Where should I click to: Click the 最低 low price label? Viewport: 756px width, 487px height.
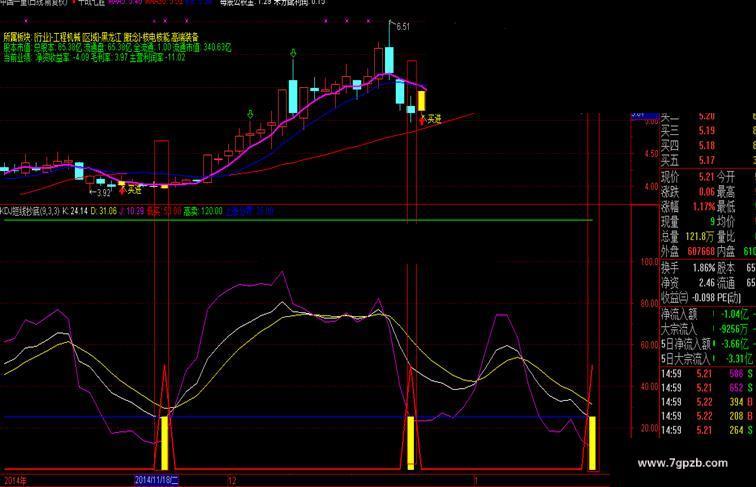point(726,207)
